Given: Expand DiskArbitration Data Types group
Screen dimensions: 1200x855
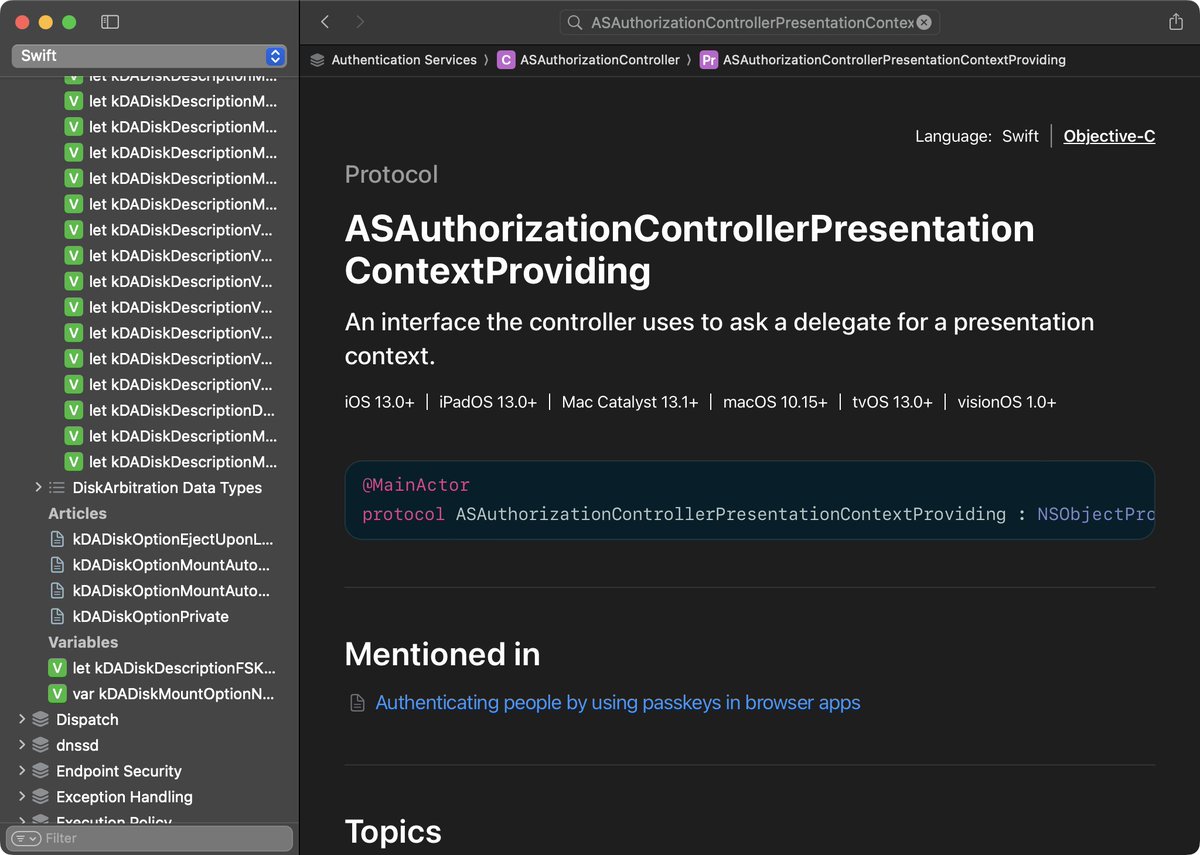Looking at the screenshot, I should tap(38, 487).
